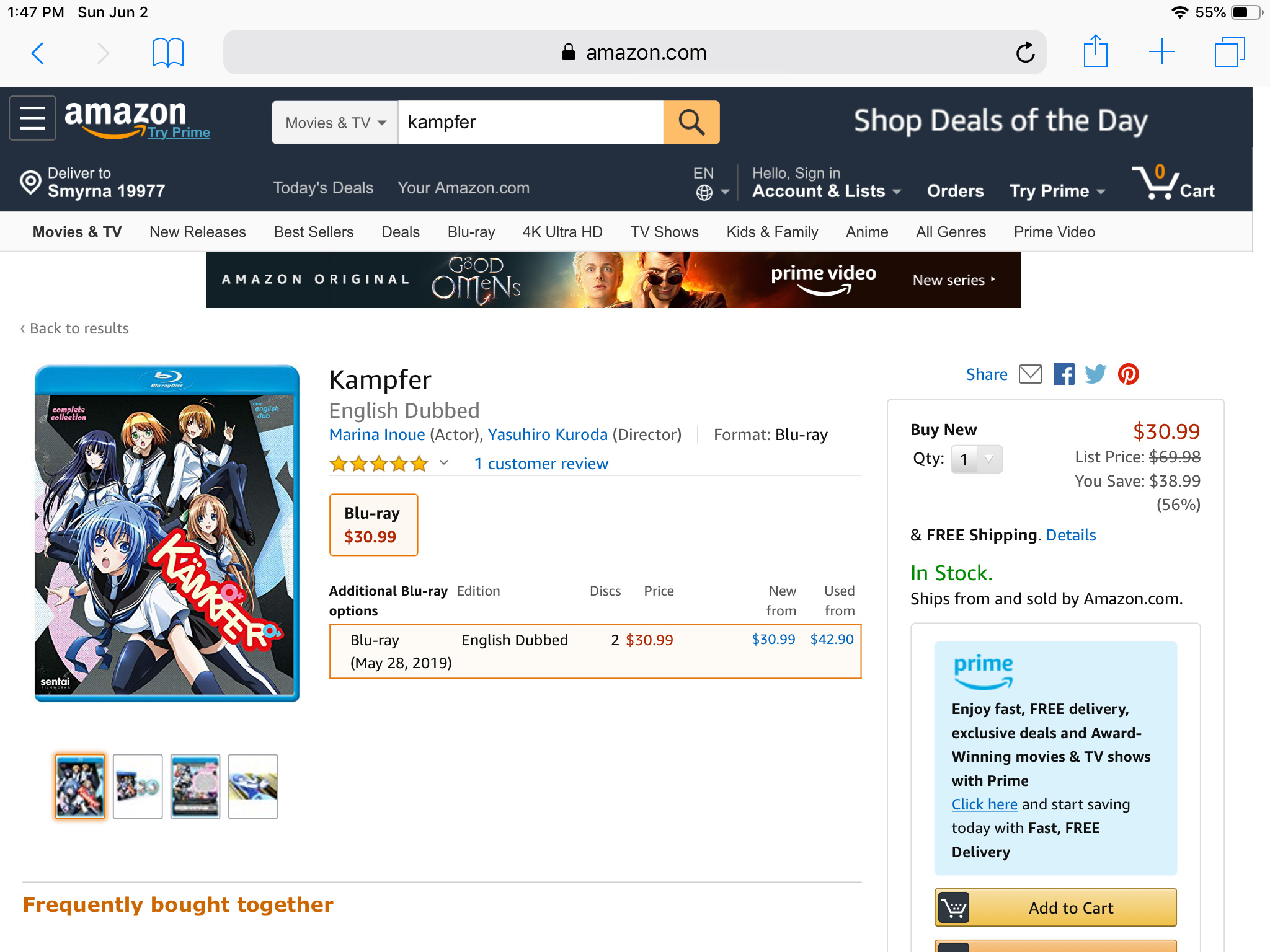Click the orange search magnifier button
Viewport: 1270px width, 952px height.
[691, 122]
